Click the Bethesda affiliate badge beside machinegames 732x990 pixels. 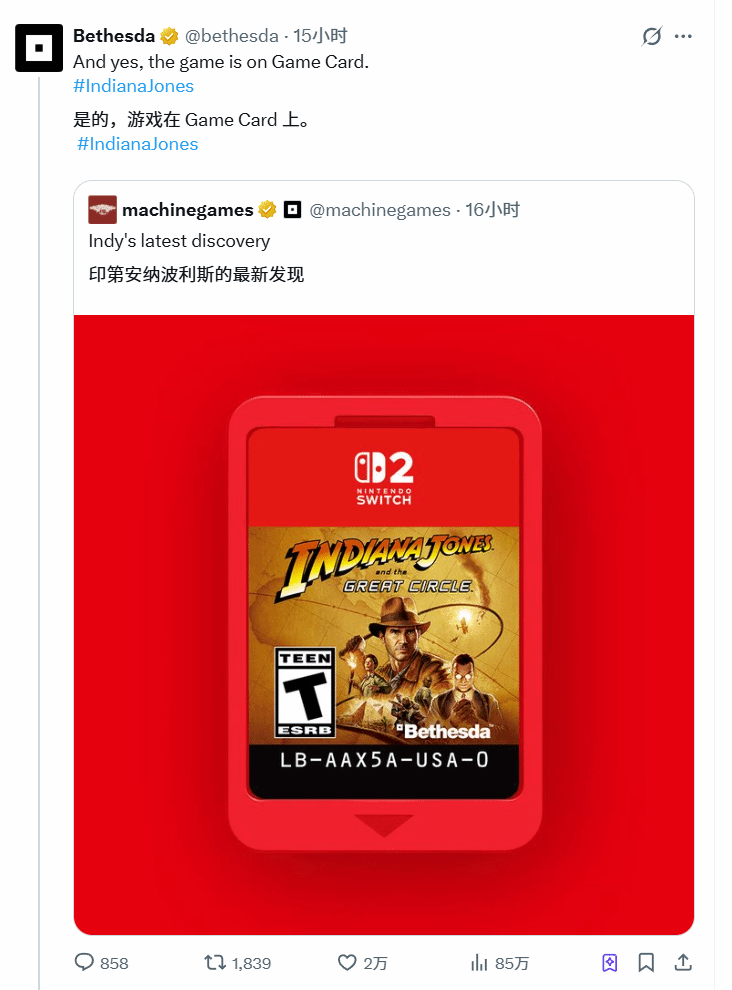pyautogui.click(x=292, y=210)
